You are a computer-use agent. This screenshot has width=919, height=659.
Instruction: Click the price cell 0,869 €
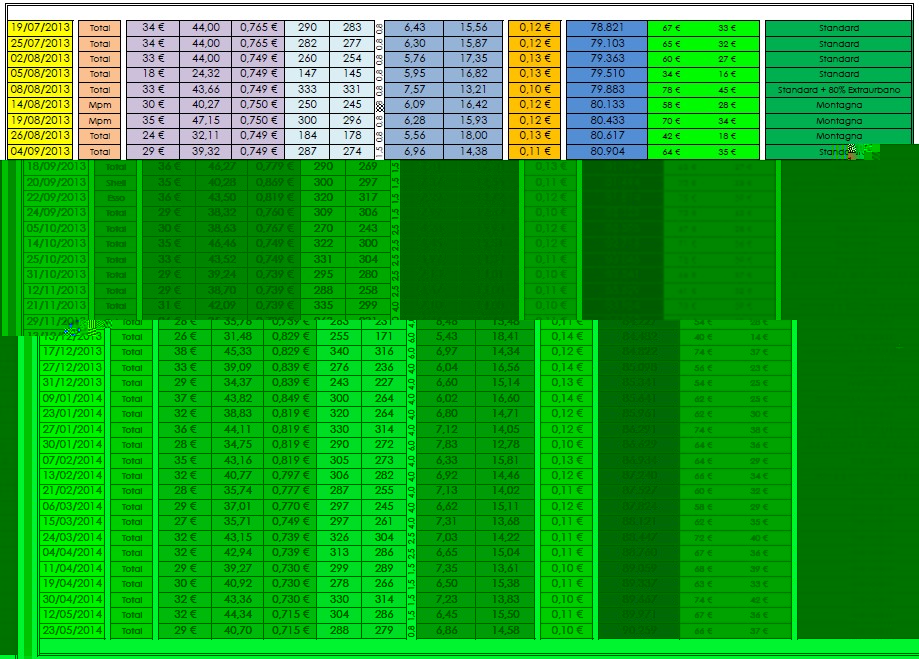(x=274, y=182)
